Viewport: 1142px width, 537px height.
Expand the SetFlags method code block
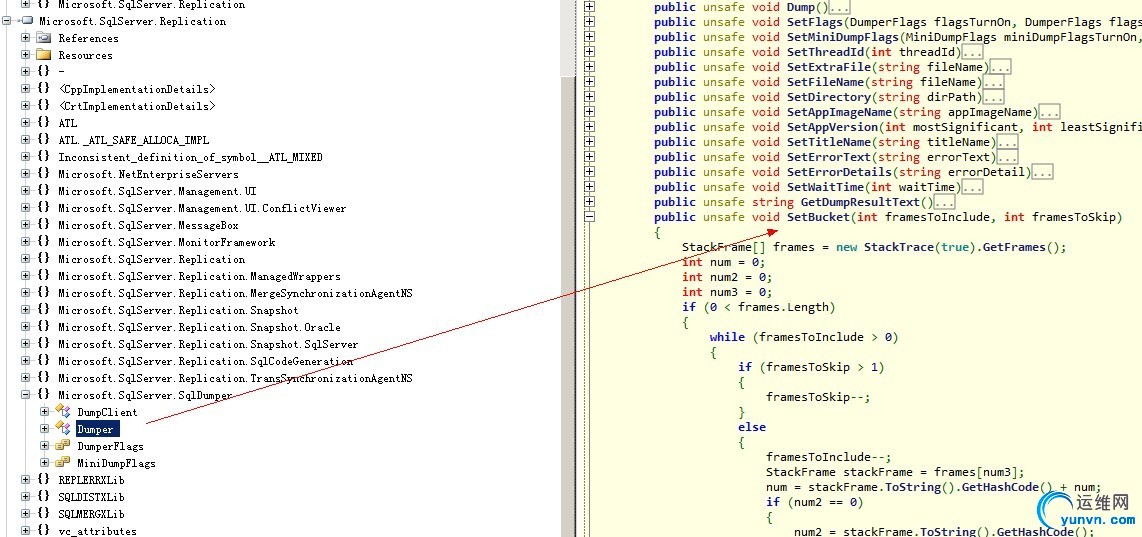pyautogui.click(x=590, y=22)
